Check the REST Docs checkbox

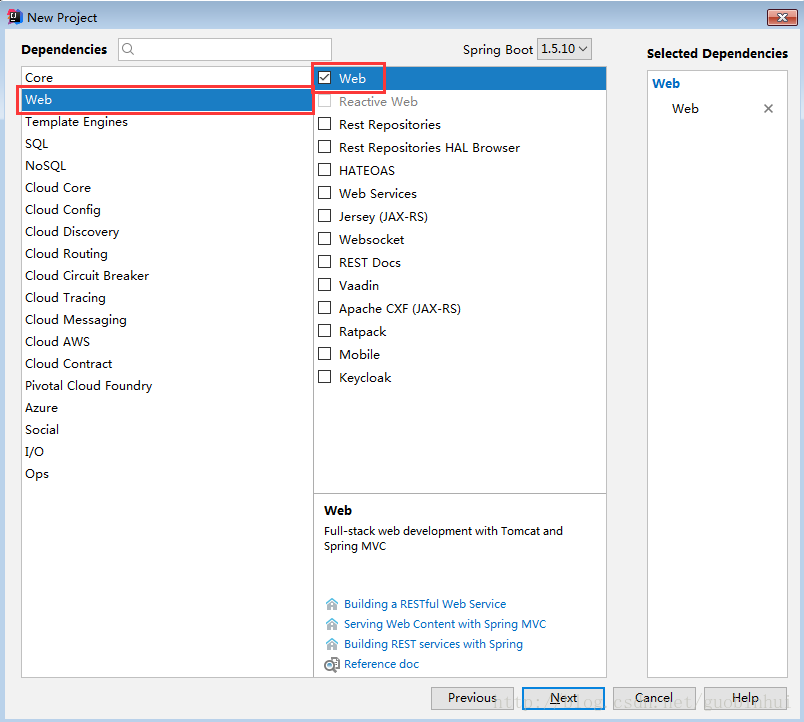click(x=325, y=262)
